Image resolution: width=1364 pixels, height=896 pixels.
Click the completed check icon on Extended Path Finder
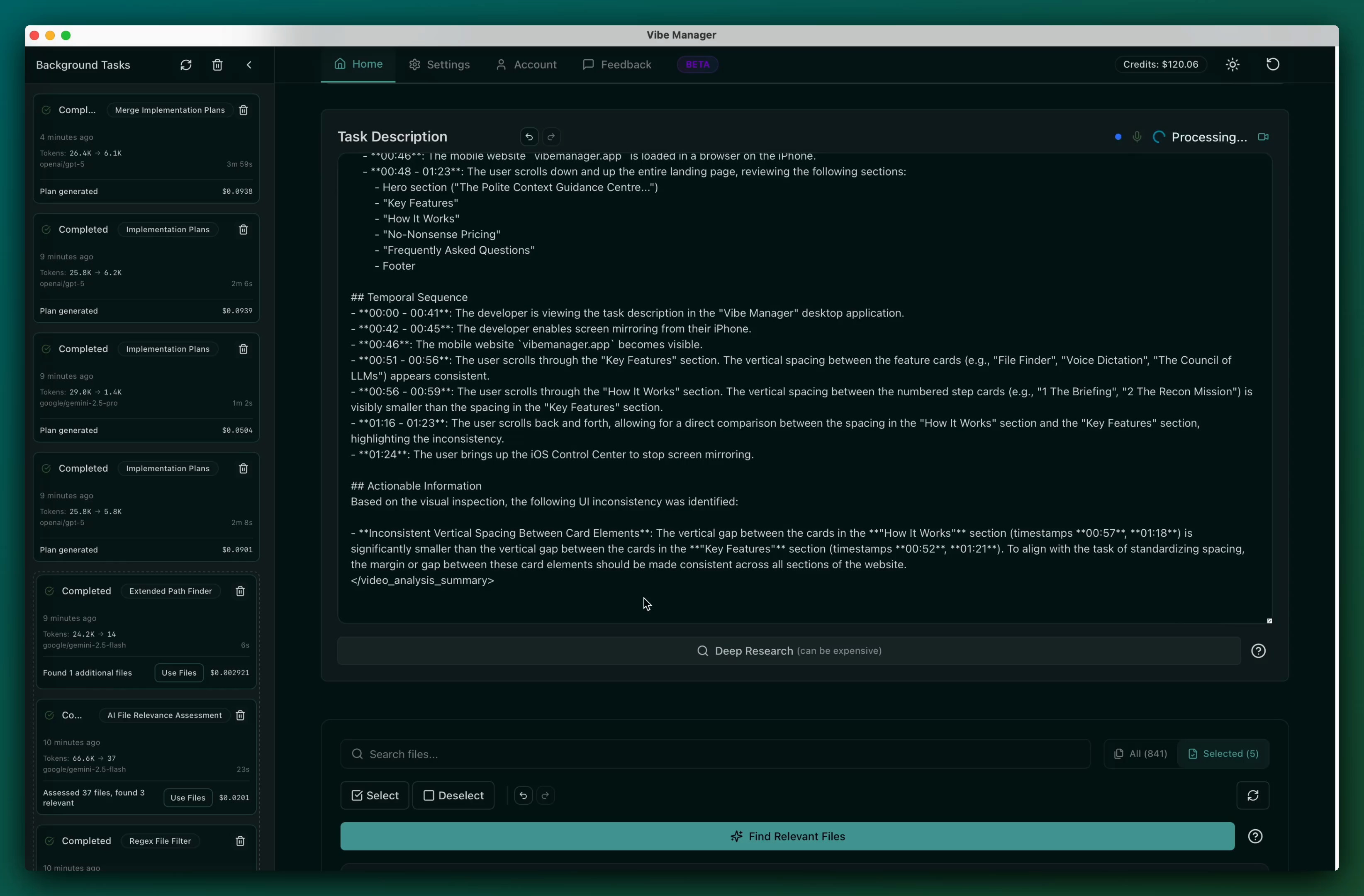point(49,591)
